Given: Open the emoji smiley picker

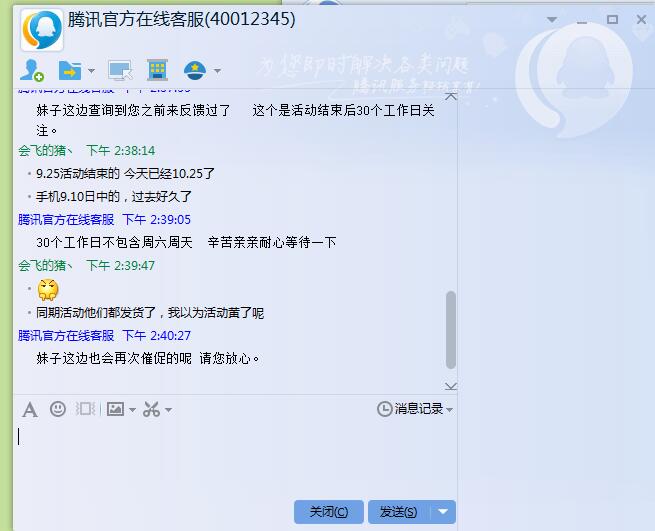Looking at the screenshot, I should (58, 409).
